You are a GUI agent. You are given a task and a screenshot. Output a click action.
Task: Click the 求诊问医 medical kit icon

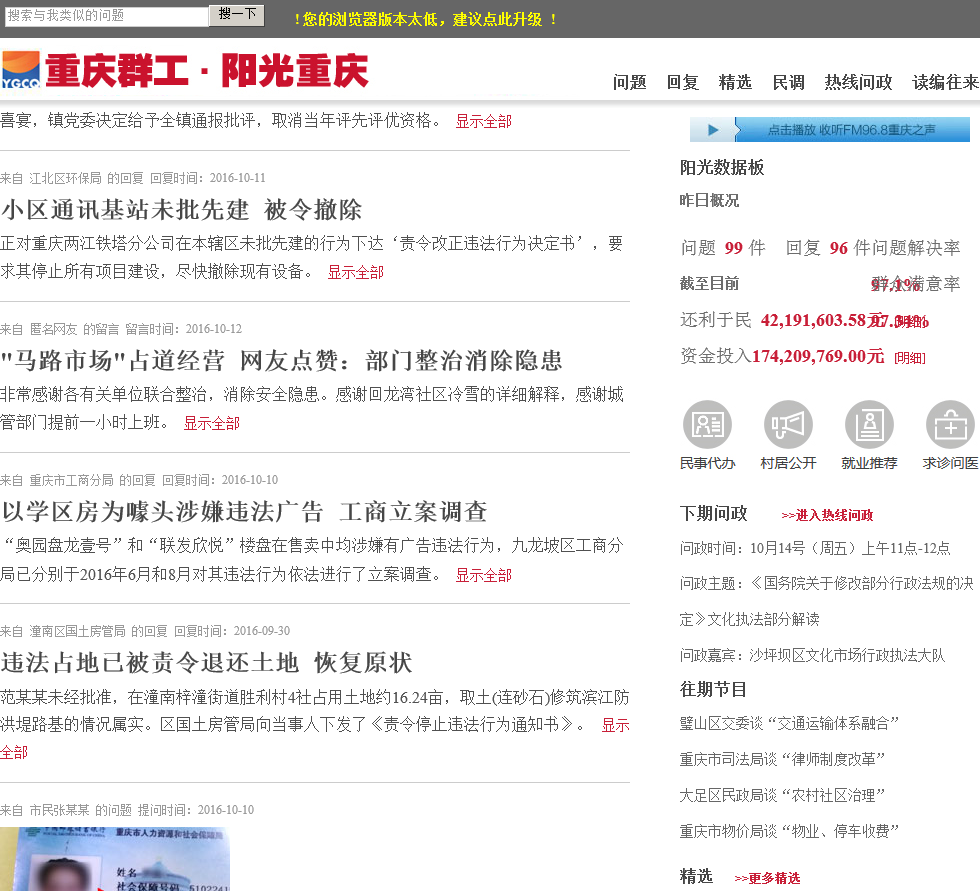(x=950, y=424)
